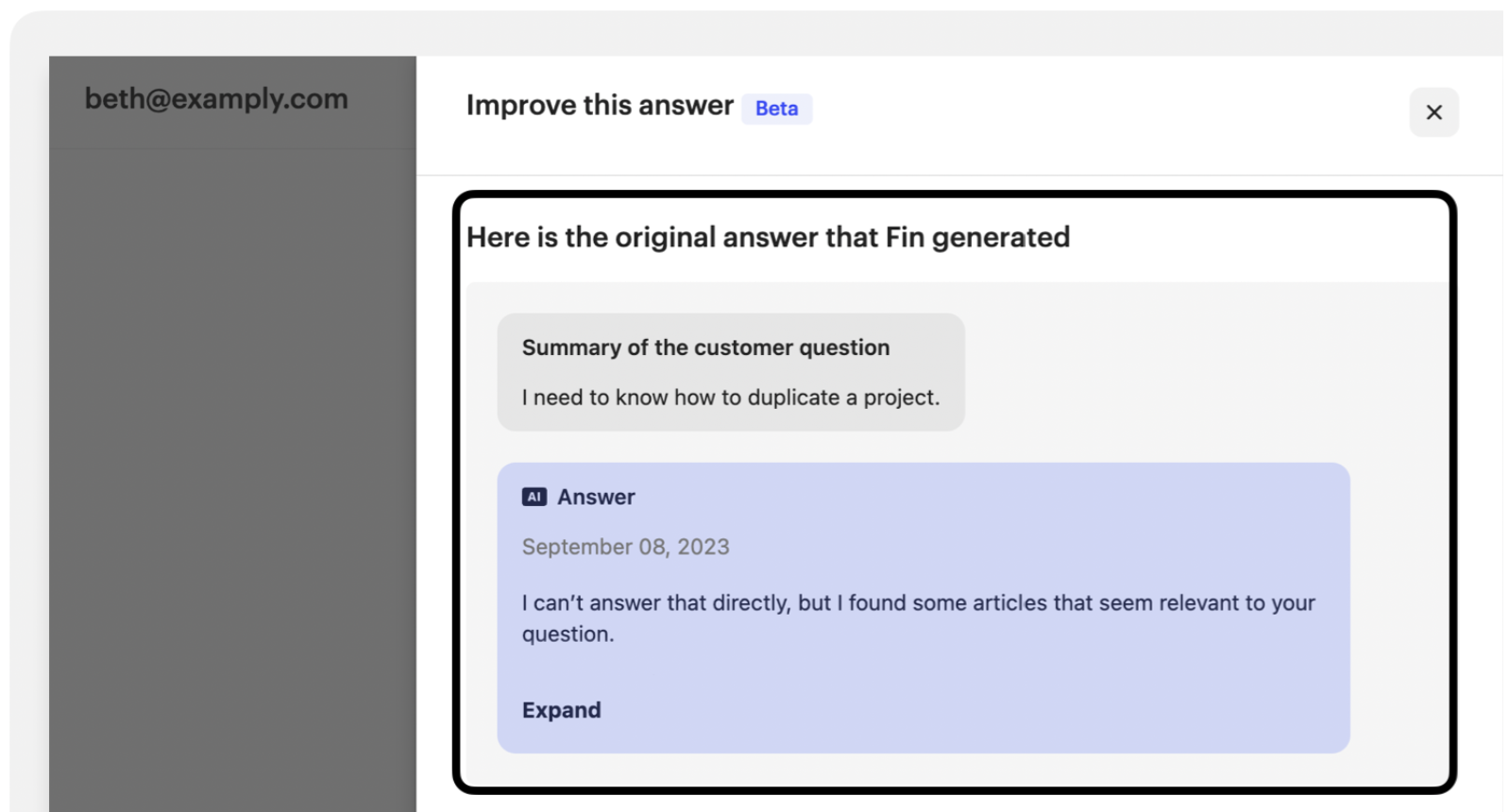
Task: Expand the AI answer text
Action: (x=561, y=710)
